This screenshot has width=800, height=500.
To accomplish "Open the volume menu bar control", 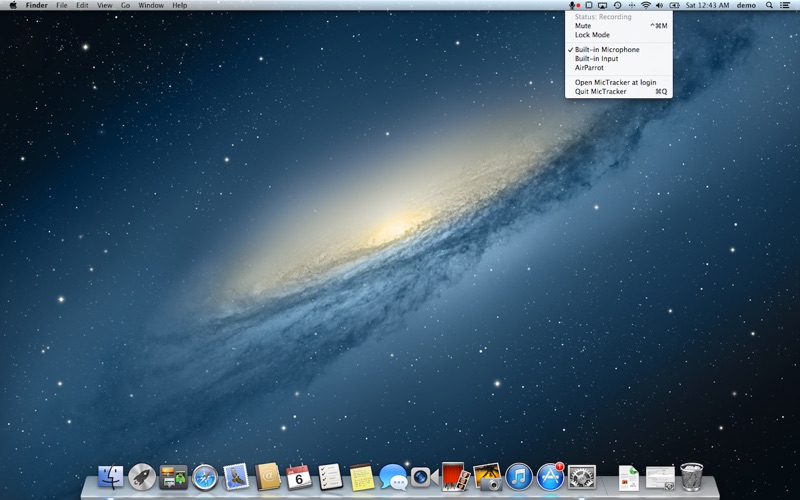I will pos(659,5).
